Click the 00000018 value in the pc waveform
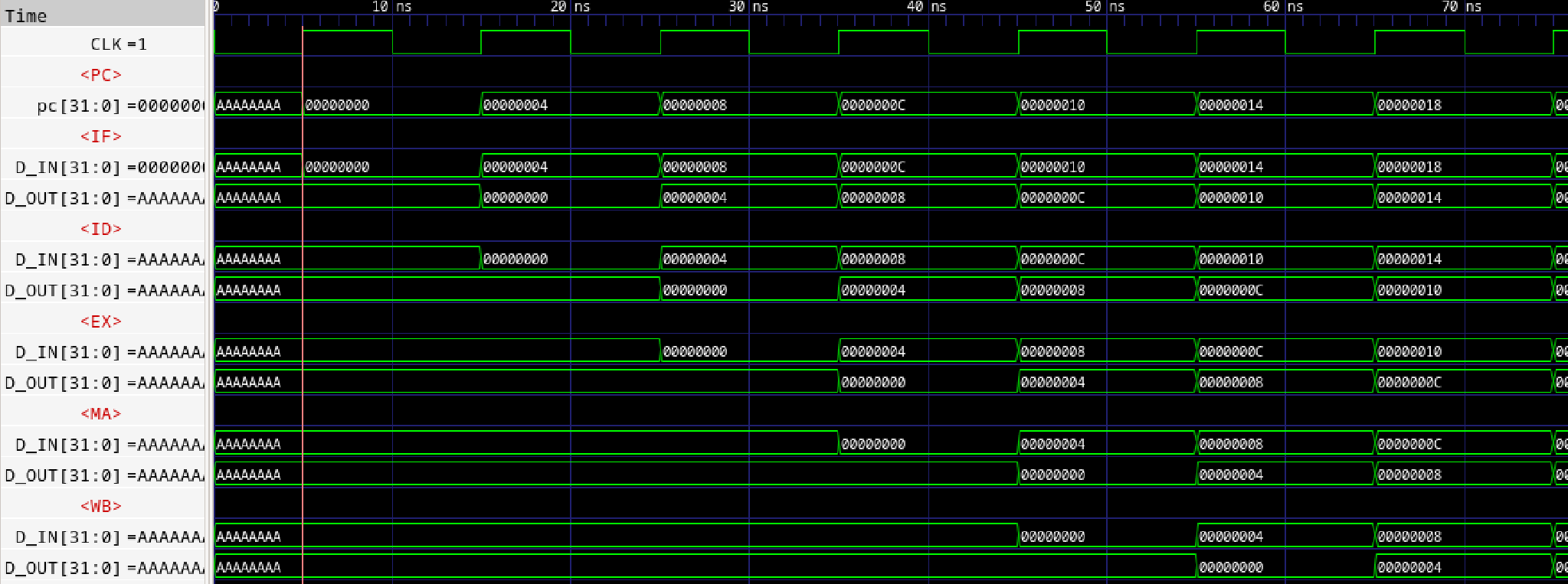The image size is (1568, 584). [x=1409, y=105]
